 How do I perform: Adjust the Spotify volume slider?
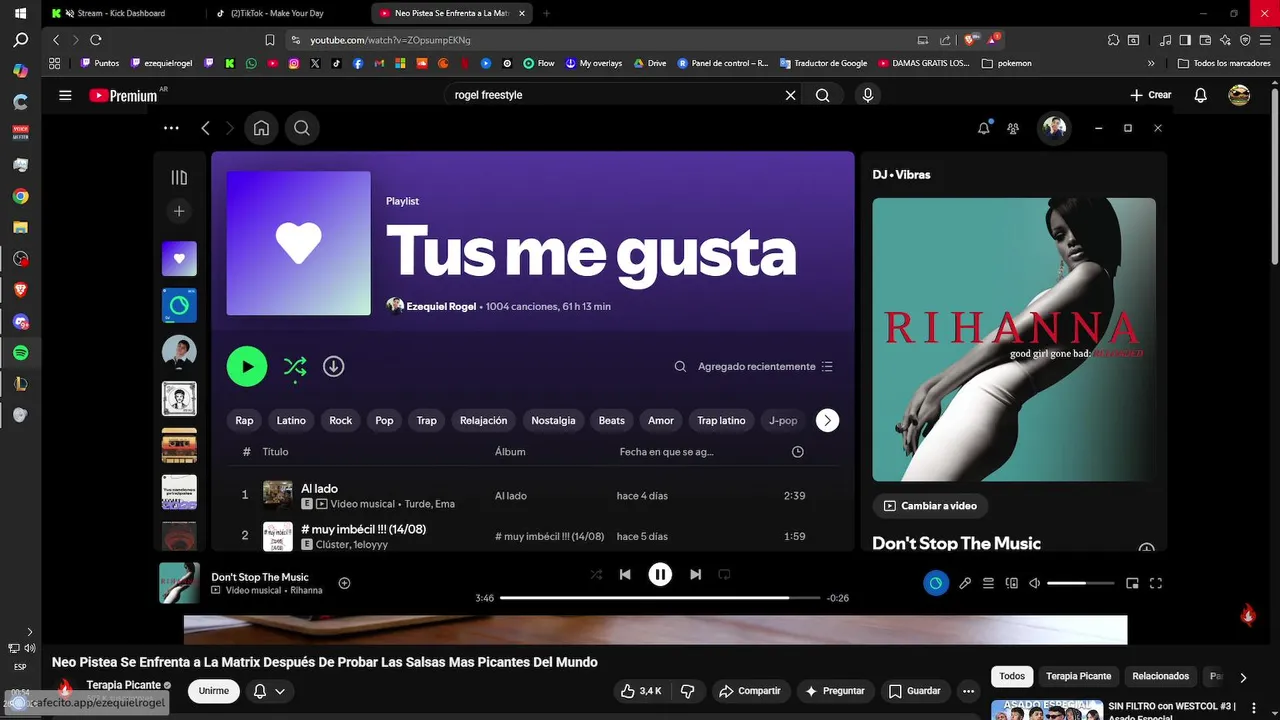1080,583
